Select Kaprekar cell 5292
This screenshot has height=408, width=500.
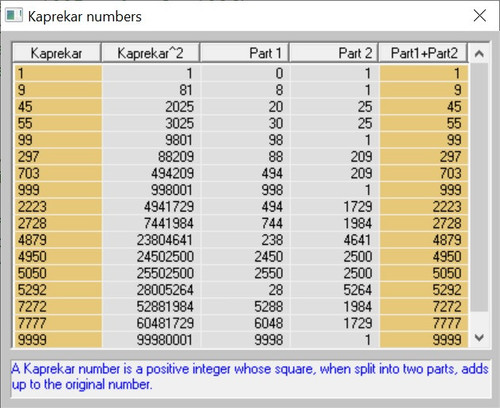click(58, 290)
